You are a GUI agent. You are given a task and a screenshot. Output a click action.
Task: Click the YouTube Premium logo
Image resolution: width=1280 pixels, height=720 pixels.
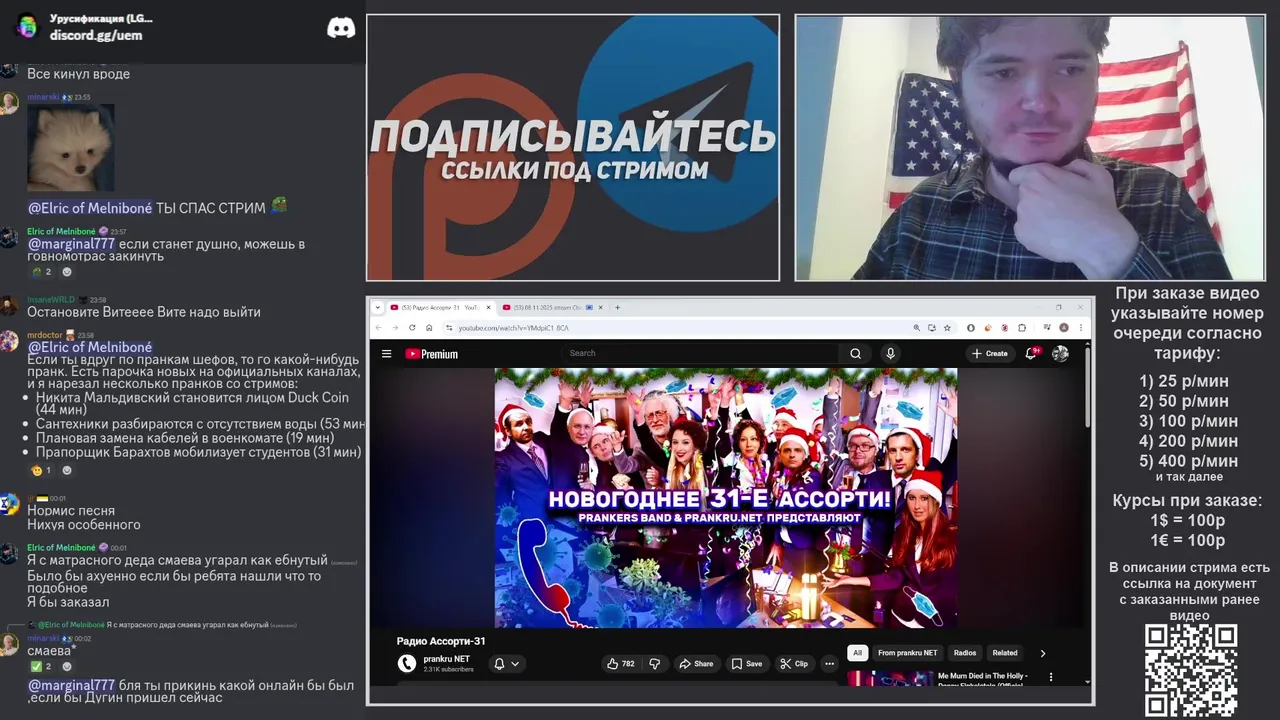tap(431, 353)
